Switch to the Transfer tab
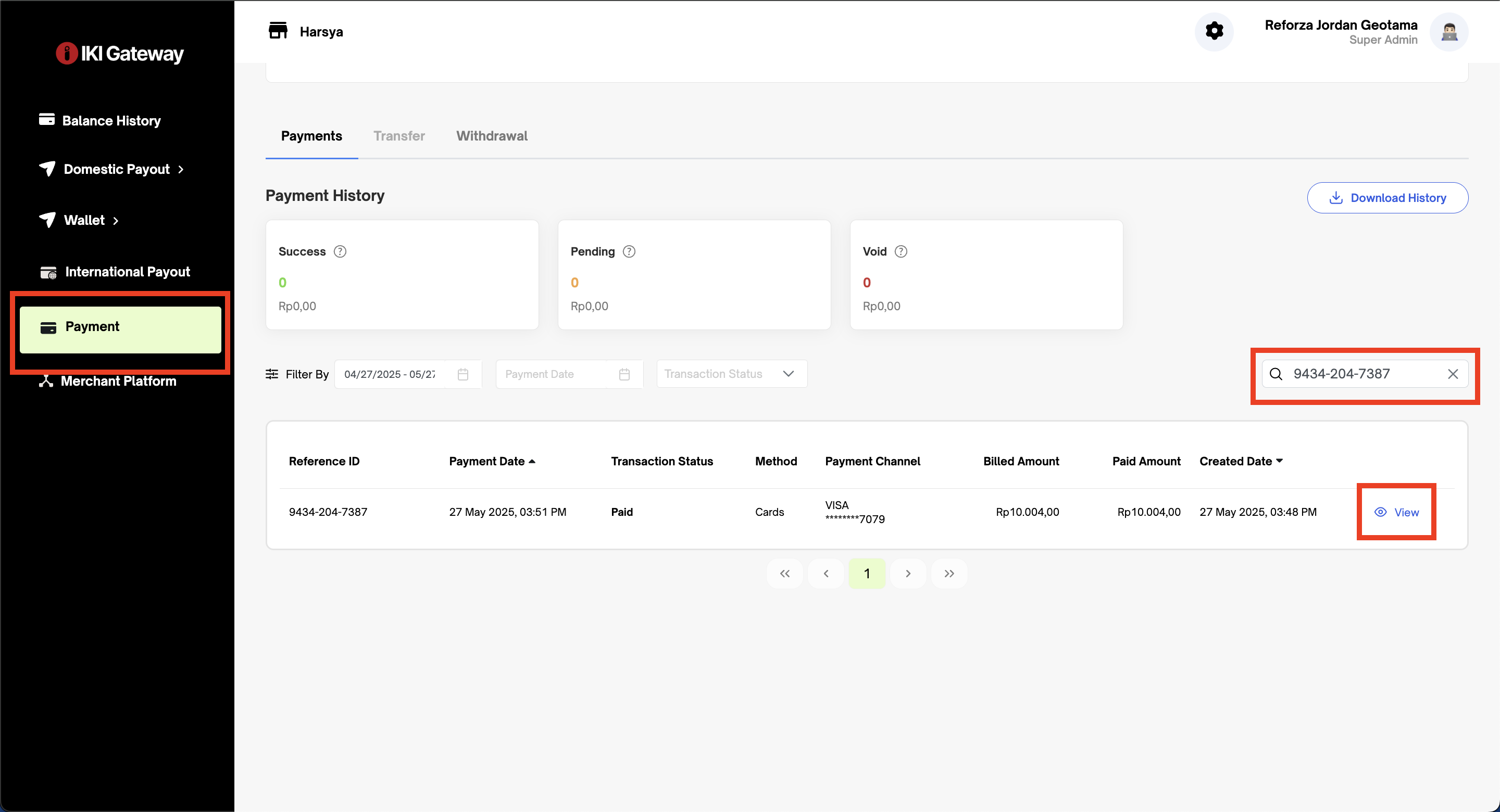The width and height of the screenshot is (1500, 812). click(x=399, y=136)
